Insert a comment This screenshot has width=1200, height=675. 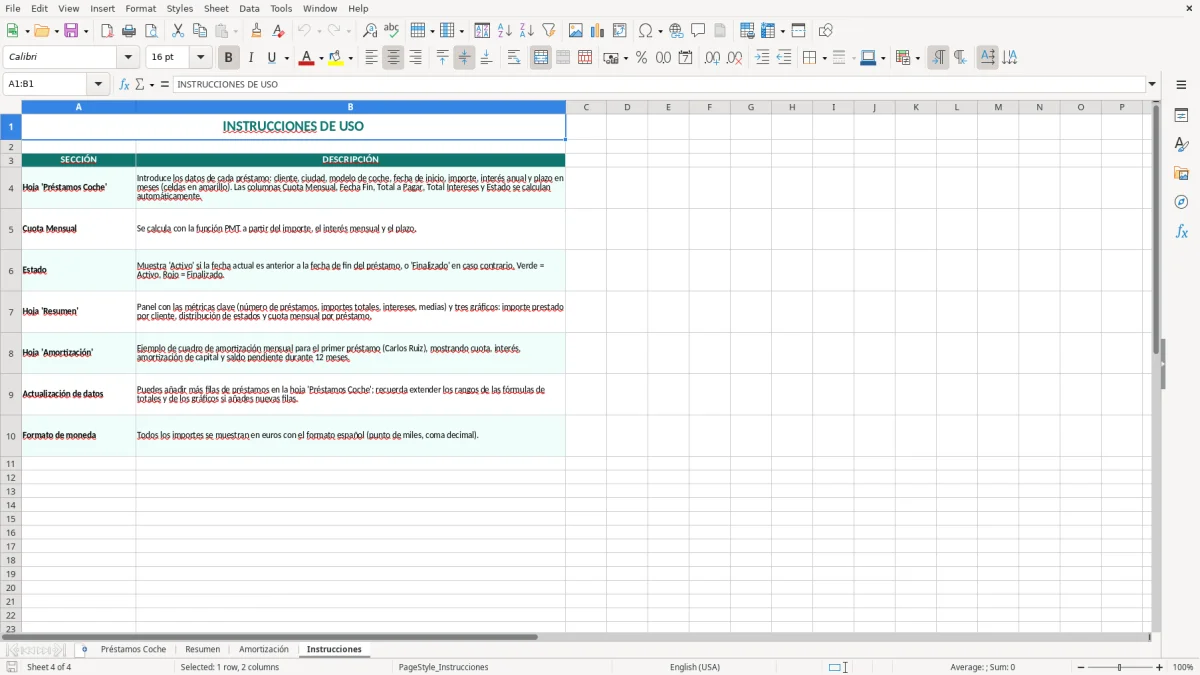(699, 31)
